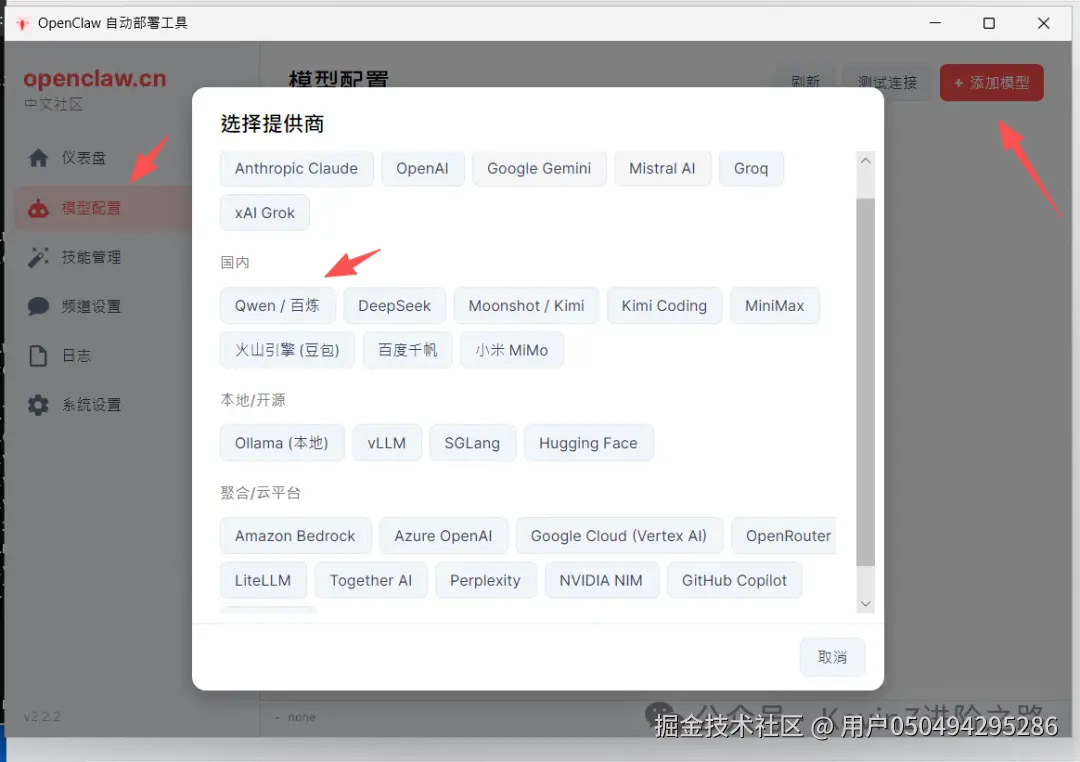Select the home icon for 仪表盘
Image resolution: width=1080 pixels, height=762 pixels.
[x=36, y=157]
